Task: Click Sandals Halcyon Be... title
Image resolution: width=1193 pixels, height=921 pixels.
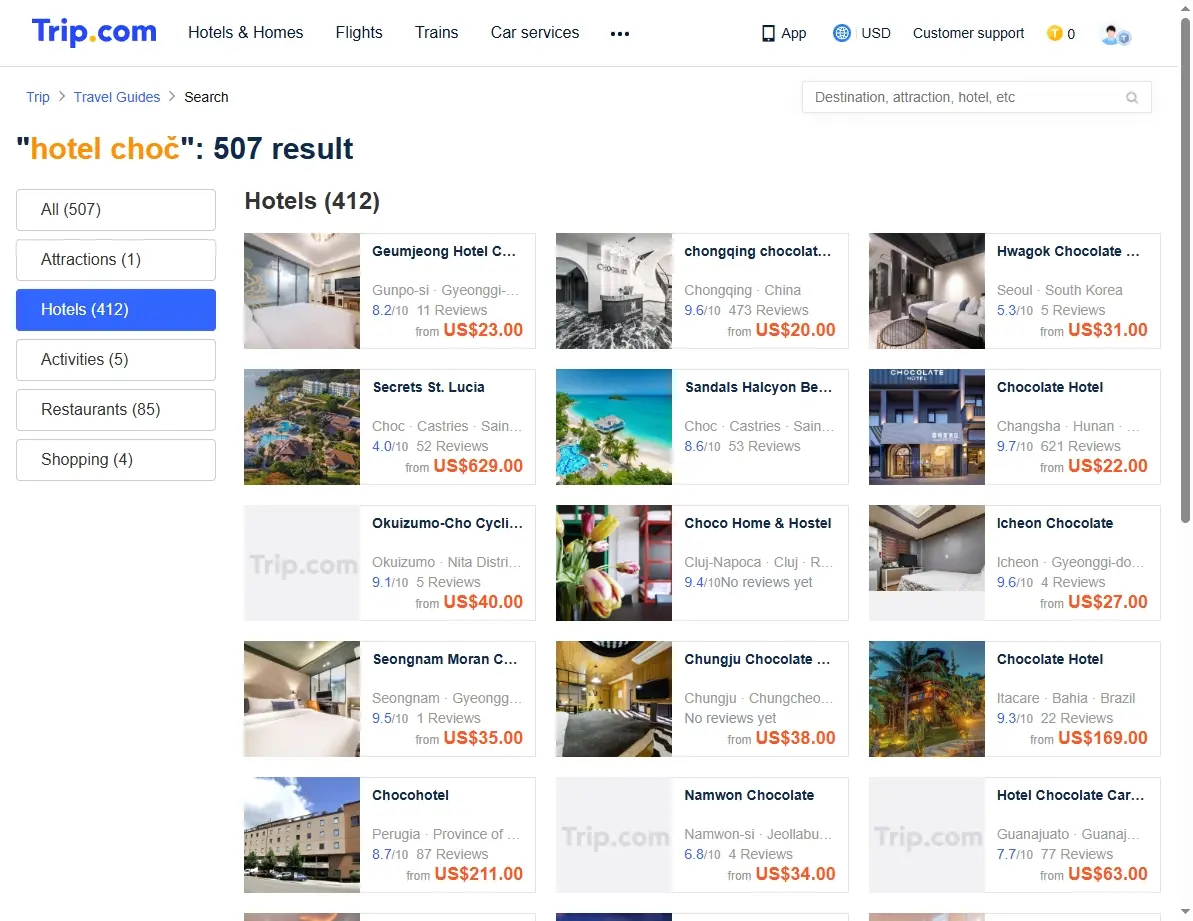Action: (x=759, y=387)
